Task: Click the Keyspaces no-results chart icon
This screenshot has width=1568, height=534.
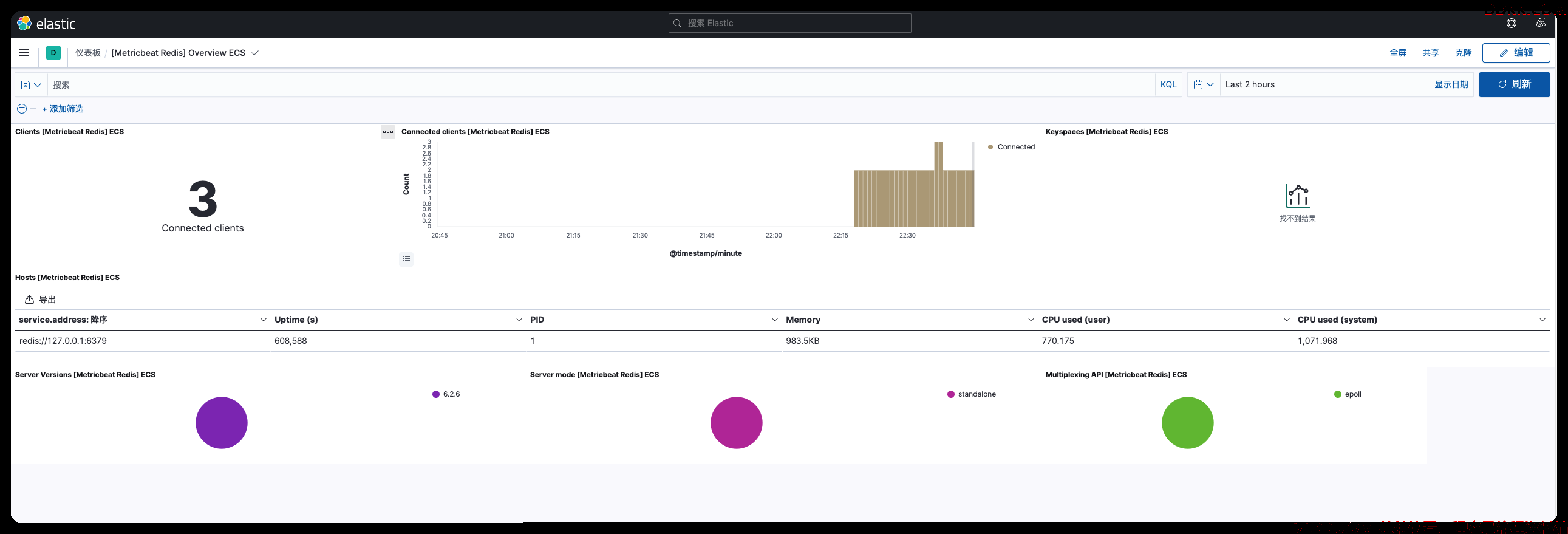Action: pos(1297,196)
